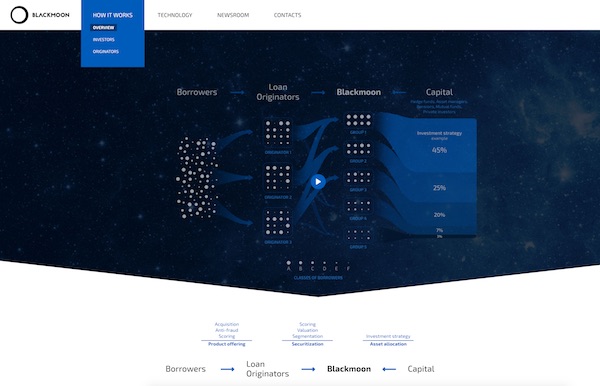Play the overview diagram video
This screenshot has height=386, width=600.
[318, 182]
